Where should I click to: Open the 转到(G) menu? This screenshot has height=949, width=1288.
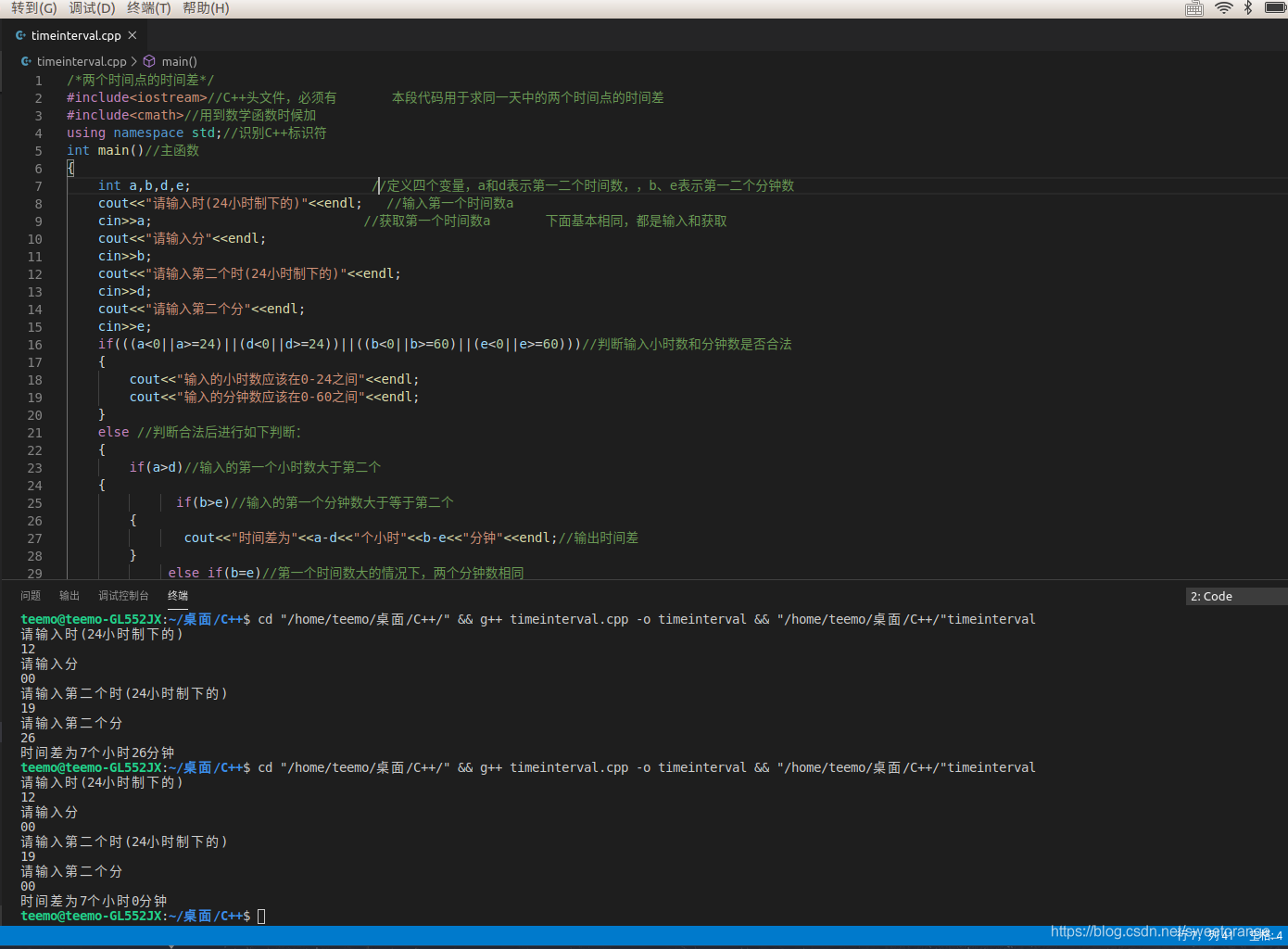click(33, 8)
